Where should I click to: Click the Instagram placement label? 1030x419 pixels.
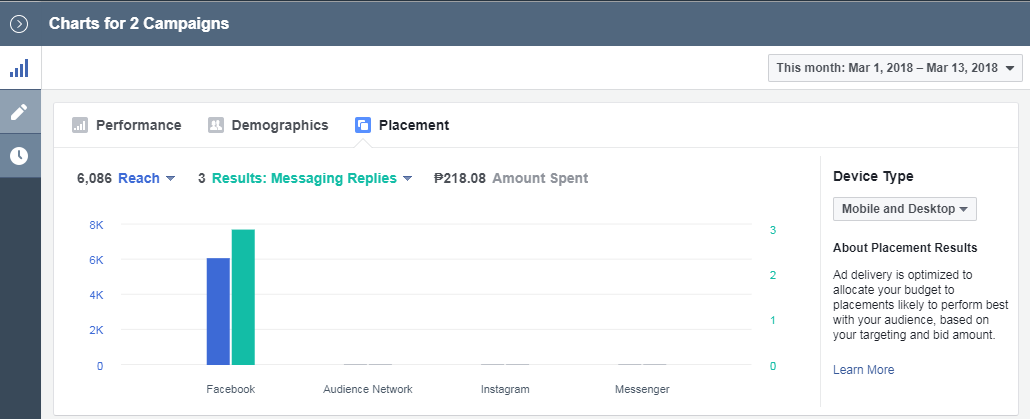(505, 389)
